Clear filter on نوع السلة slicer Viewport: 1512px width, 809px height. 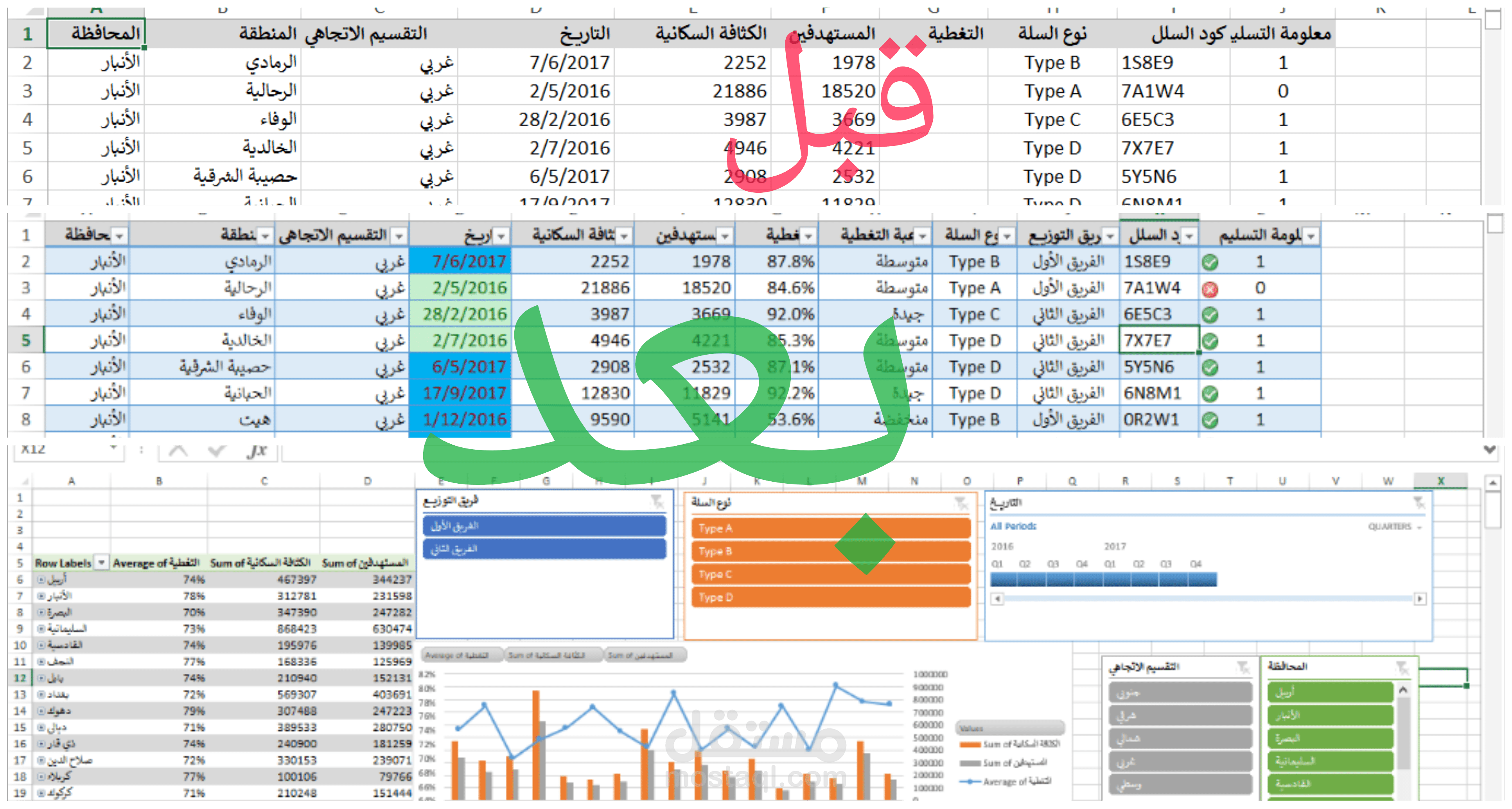(x=961, y=503)
